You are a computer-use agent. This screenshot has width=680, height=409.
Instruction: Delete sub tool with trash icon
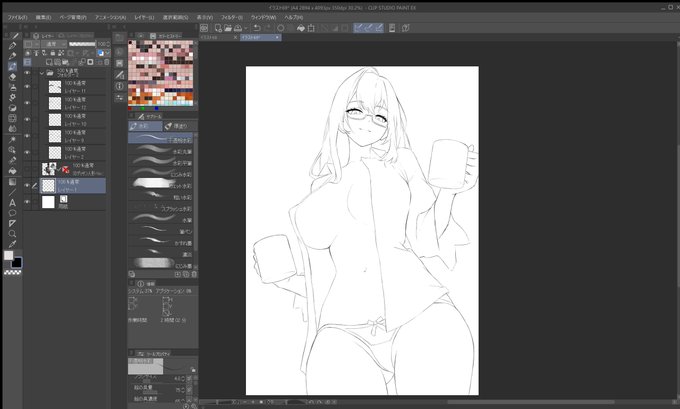pos(194,274)
